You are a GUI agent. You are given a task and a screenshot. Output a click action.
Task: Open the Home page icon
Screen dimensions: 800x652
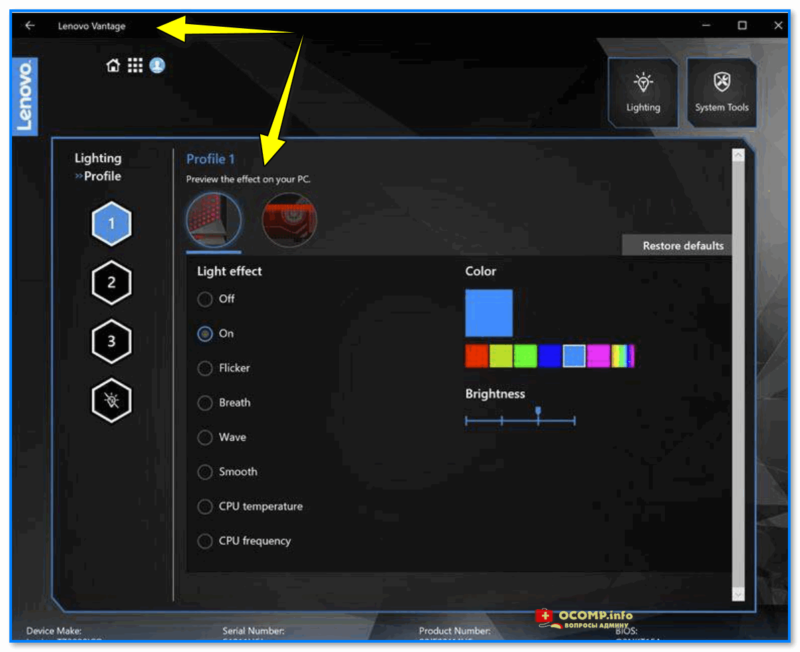click(113, 65)
